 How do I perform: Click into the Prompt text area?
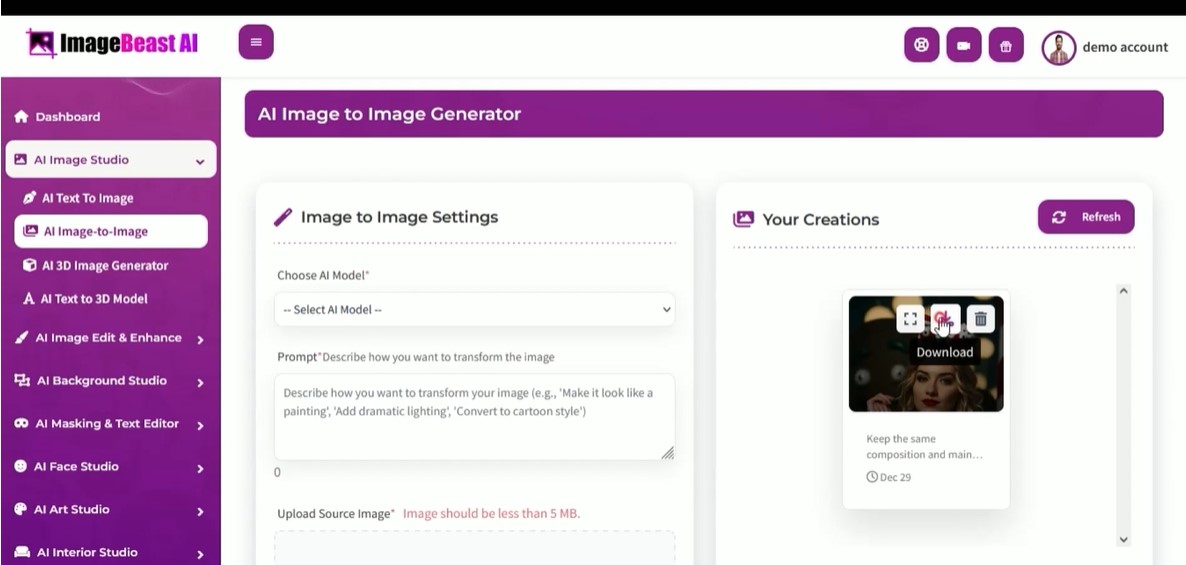[x=474, y=417]
